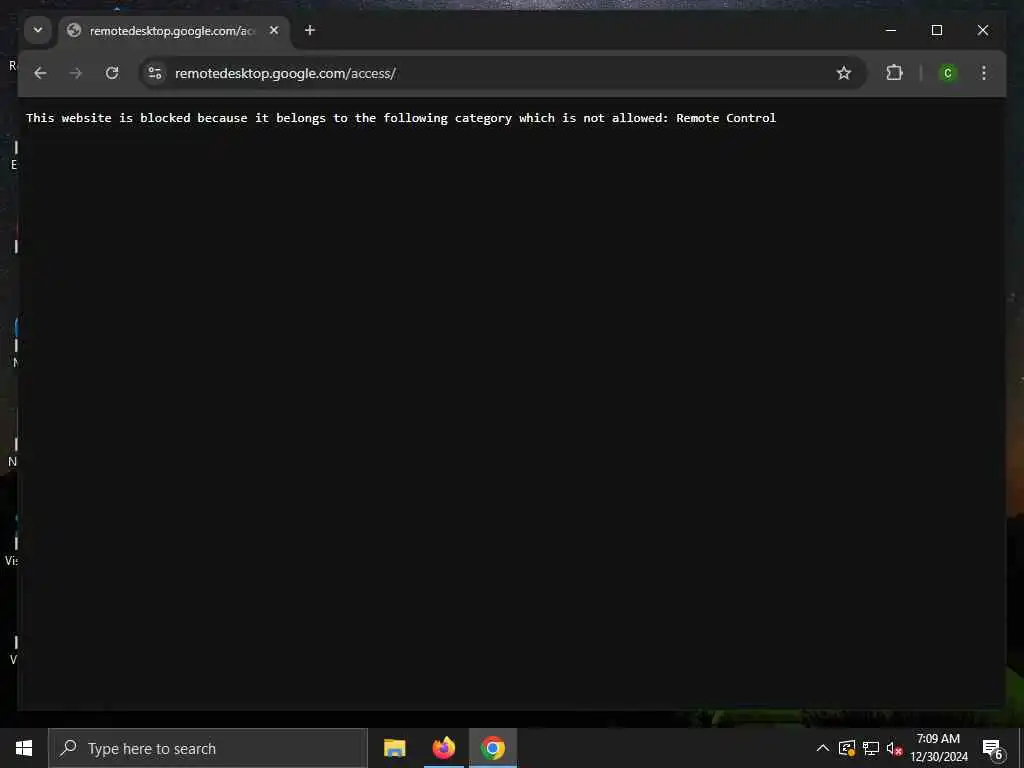
Task: Open the clock showing 7:09 AM
Action: pos(938,748)
